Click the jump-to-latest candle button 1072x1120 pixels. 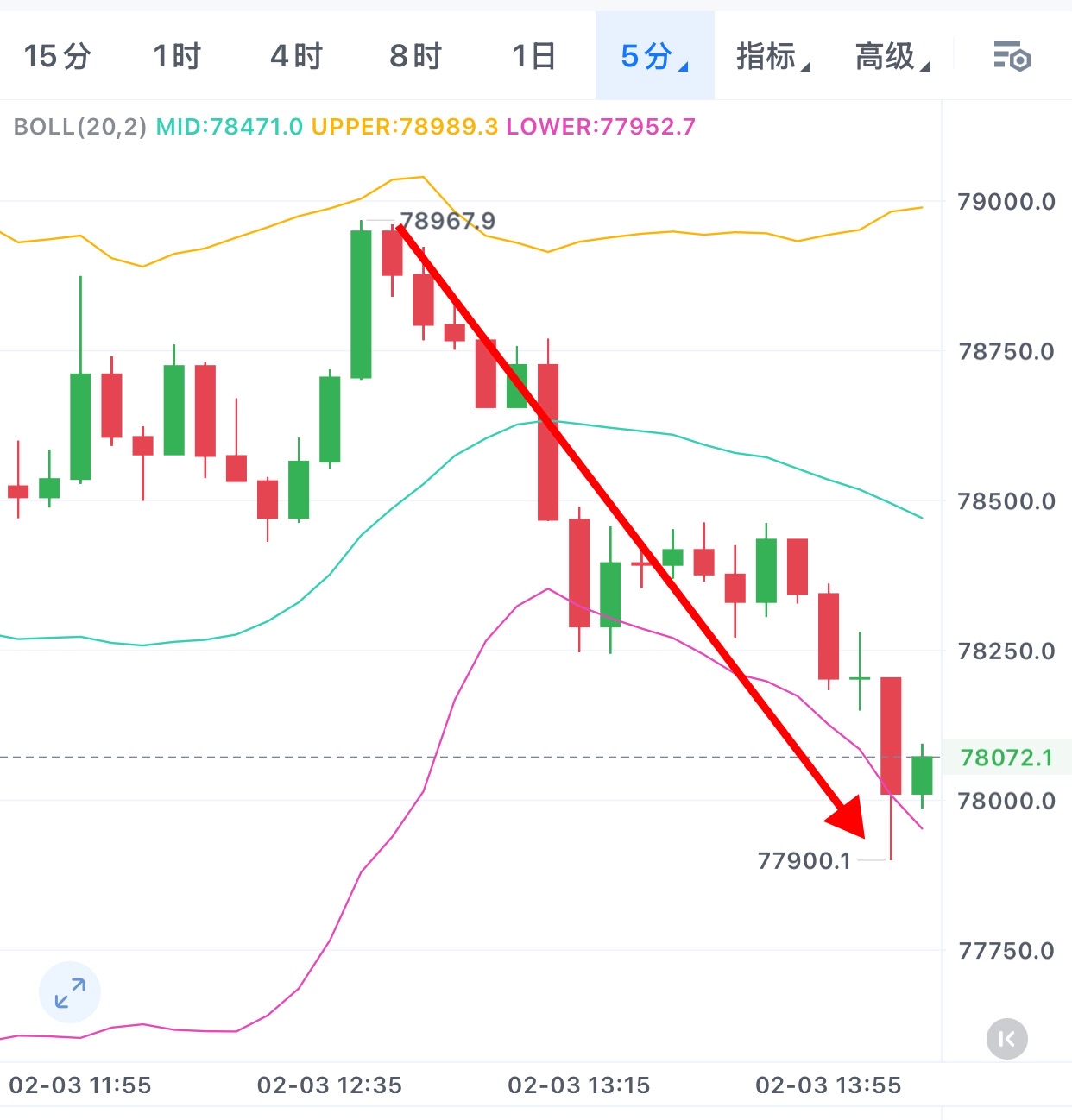1006,1039
